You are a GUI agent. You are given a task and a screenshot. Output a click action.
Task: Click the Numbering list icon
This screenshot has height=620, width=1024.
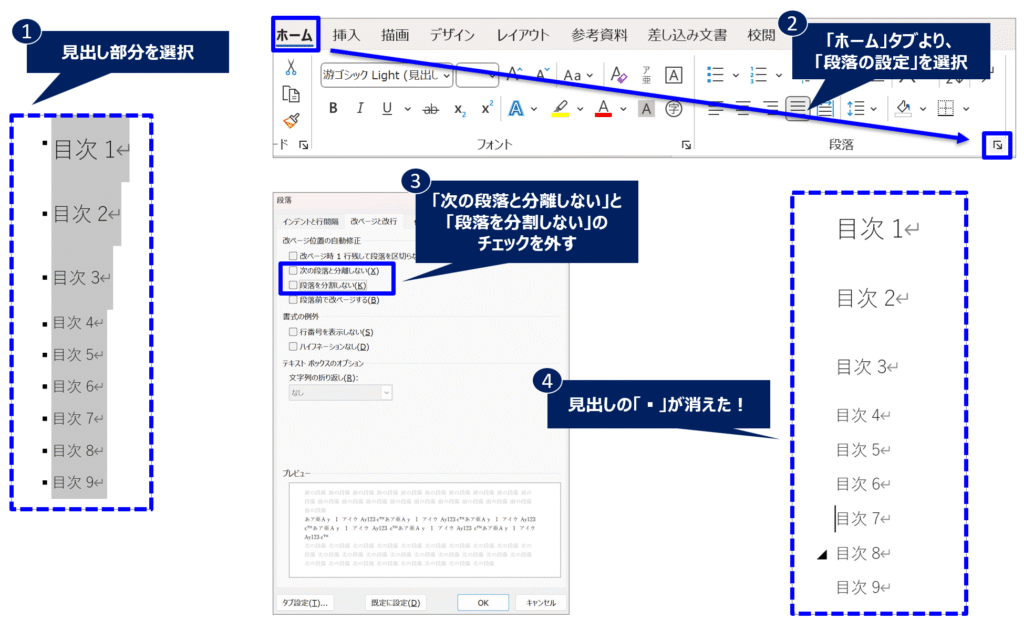[x=758, y=74]
